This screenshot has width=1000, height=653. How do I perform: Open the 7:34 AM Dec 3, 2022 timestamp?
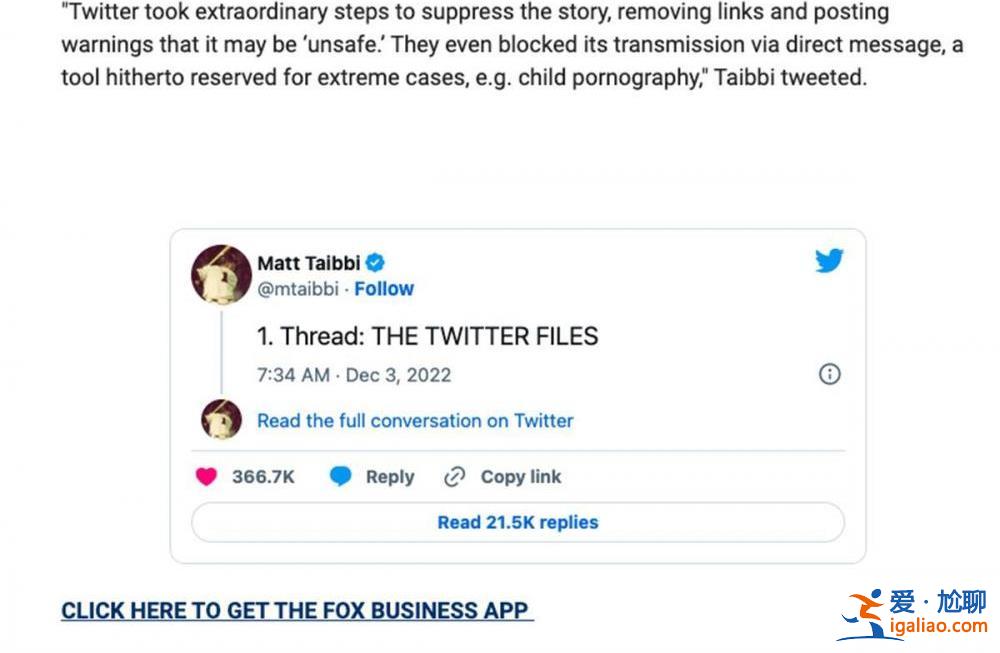click(x=354, y=375)
